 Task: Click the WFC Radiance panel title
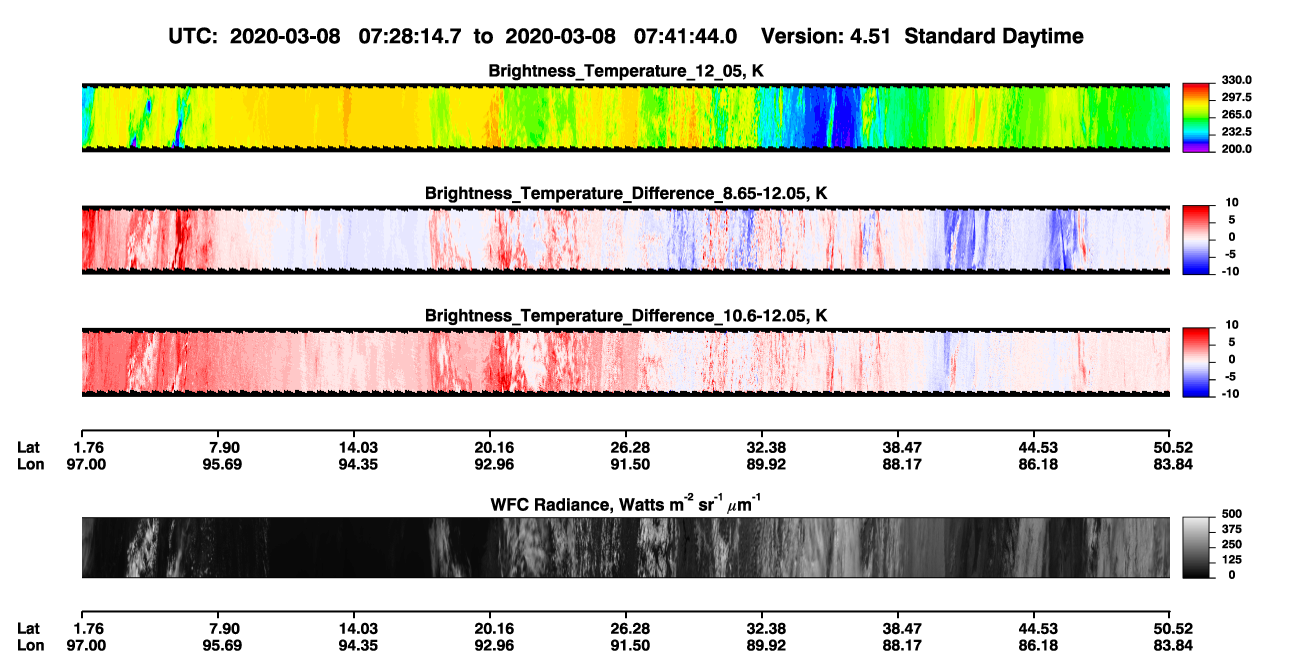click(626, 502)
